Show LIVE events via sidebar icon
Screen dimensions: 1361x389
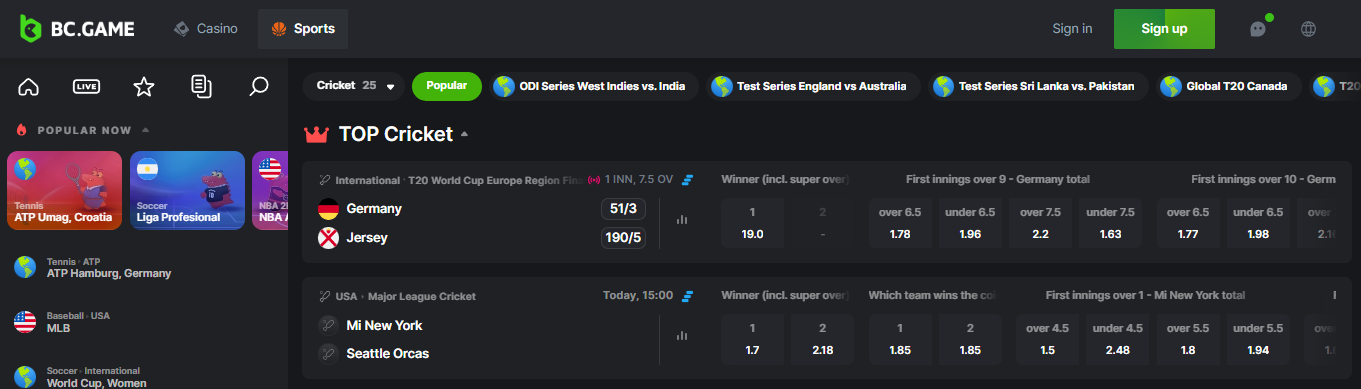click(86, 87)
